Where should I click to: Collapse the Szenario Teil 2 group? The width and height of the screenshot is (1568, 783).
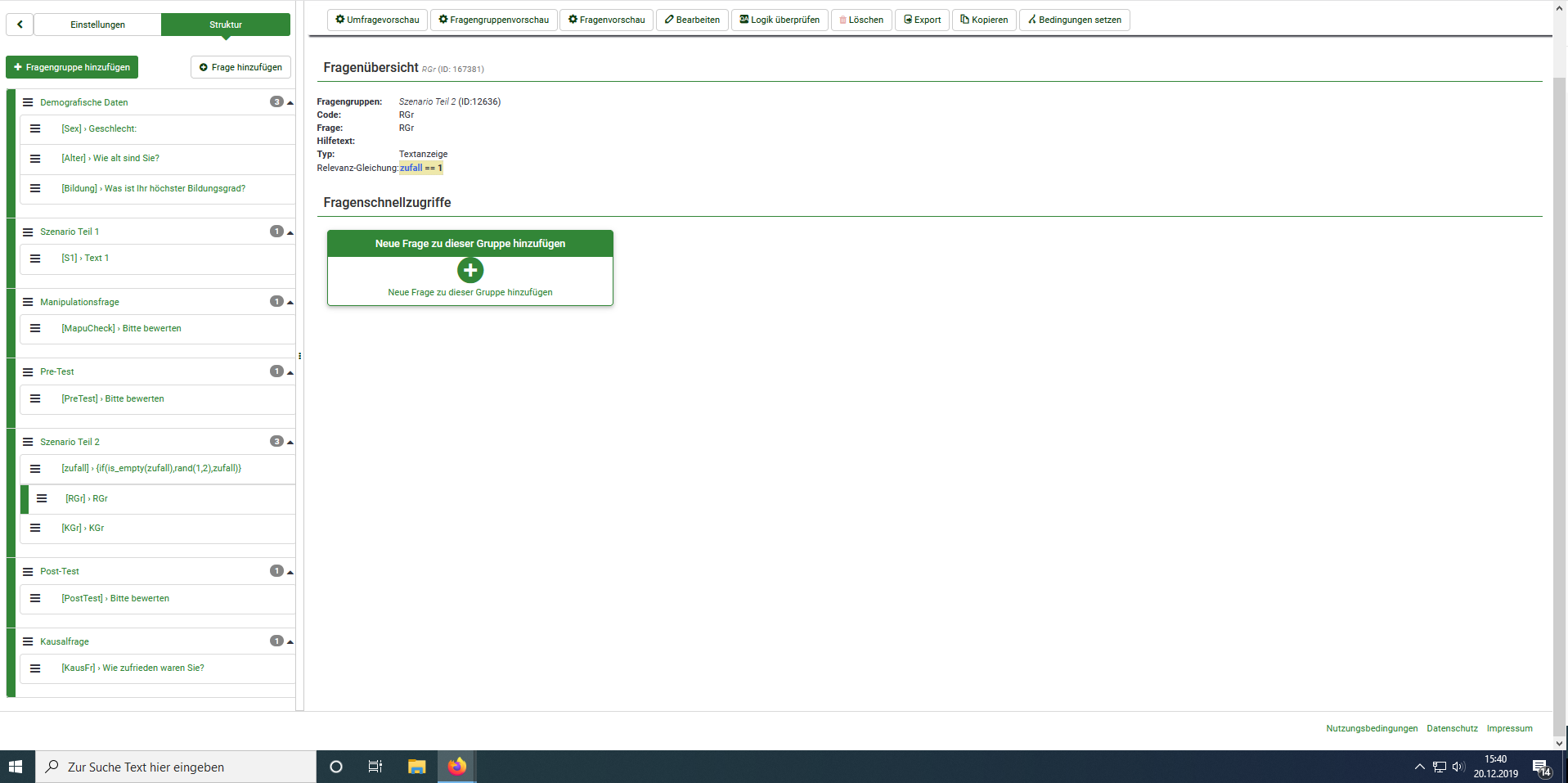(x=290, y=443)
